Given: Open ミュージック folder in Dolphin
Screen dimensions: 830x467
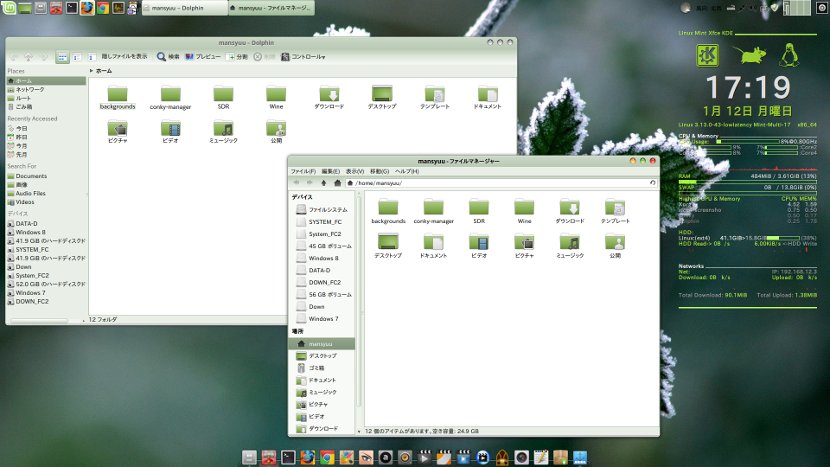Looking at the screenshot, I should [223, 132].
